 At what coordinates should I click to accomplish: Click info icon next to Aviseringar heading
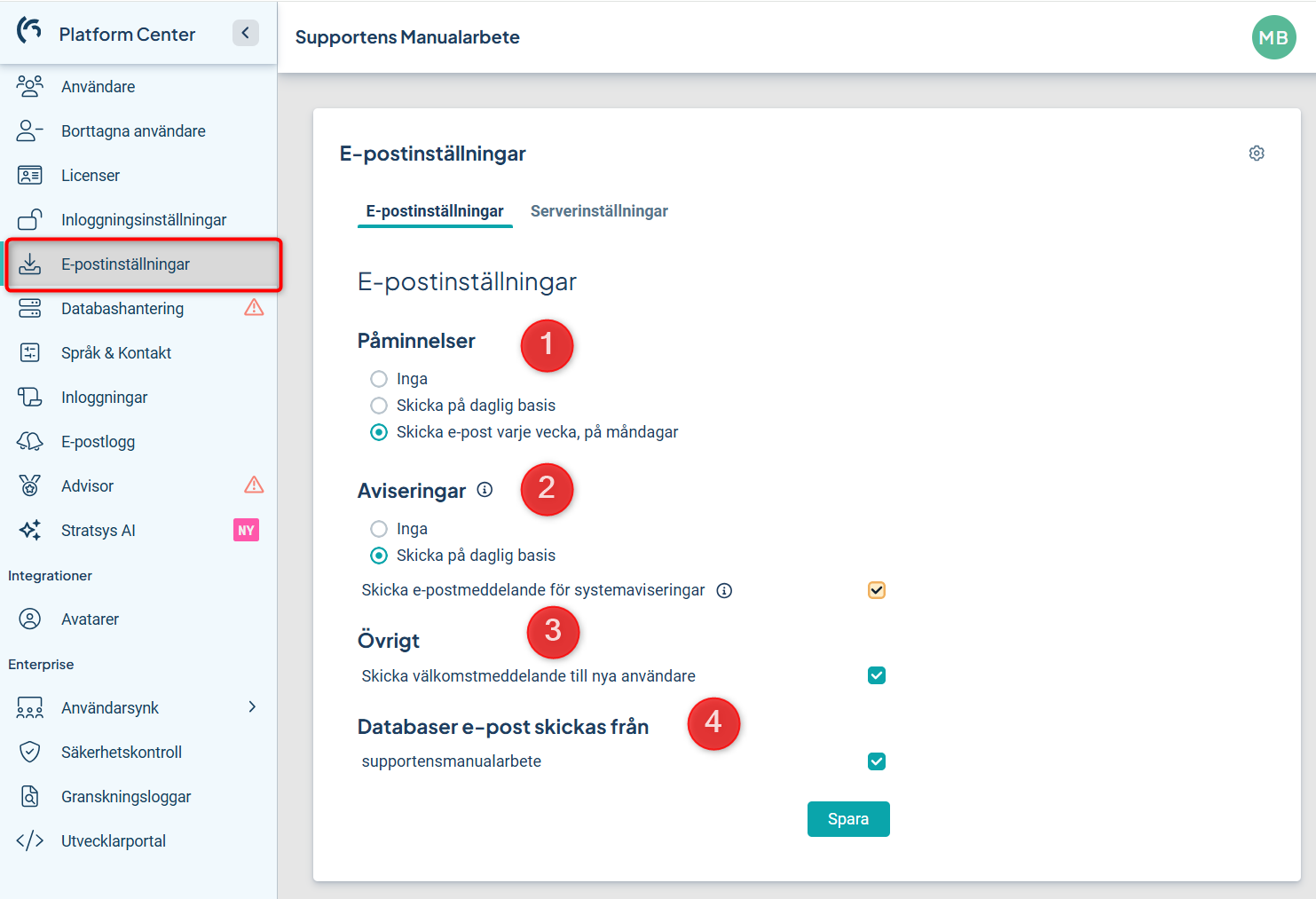(485, 490)
